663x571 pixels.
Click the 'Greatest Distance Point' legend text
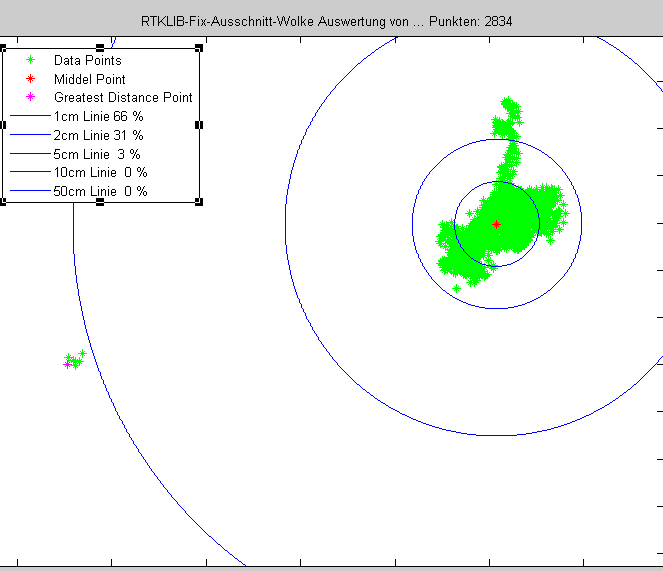(123, 97)
